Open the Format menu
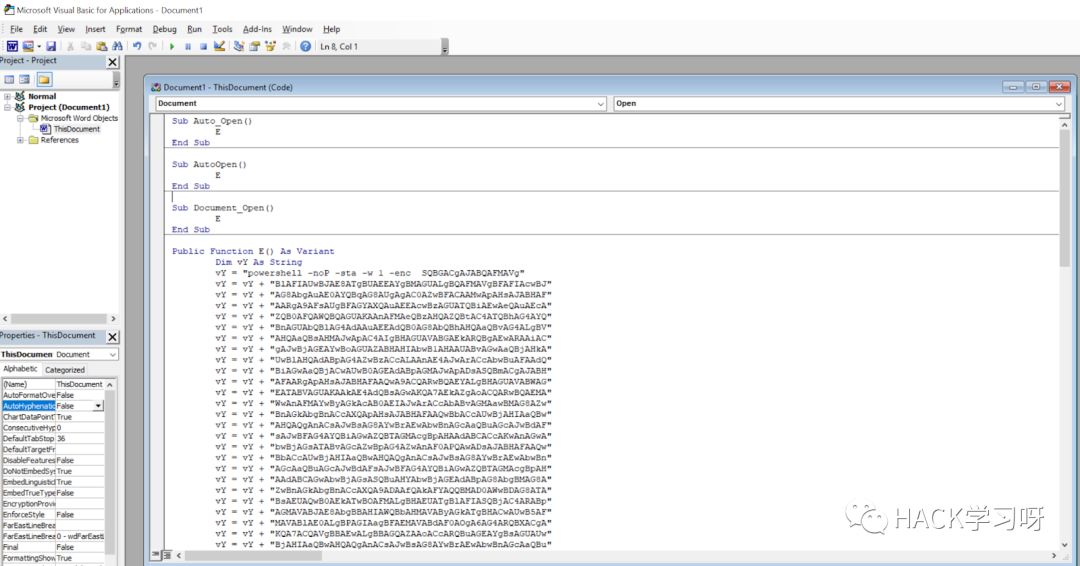 click(129, 29)
